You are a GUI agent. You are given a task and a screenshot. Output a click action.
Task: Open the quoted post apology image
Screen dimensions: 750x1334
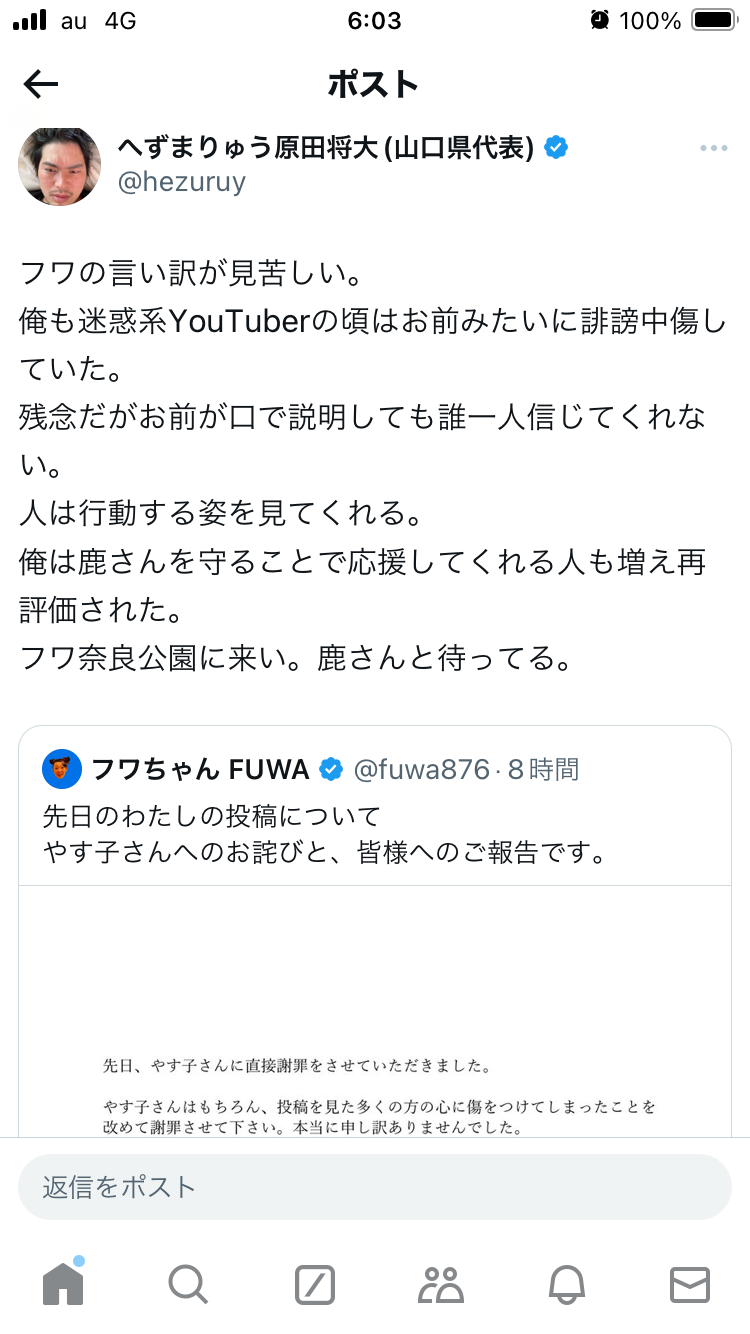(375, 1010)
